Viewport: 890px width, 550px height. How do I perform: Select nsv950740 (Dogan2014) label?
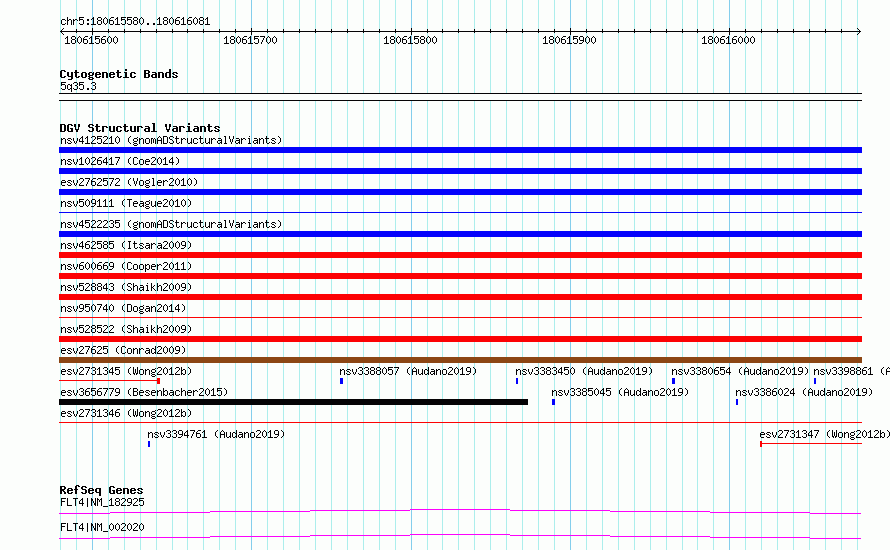pyautogui.click(x=123, y=308)
